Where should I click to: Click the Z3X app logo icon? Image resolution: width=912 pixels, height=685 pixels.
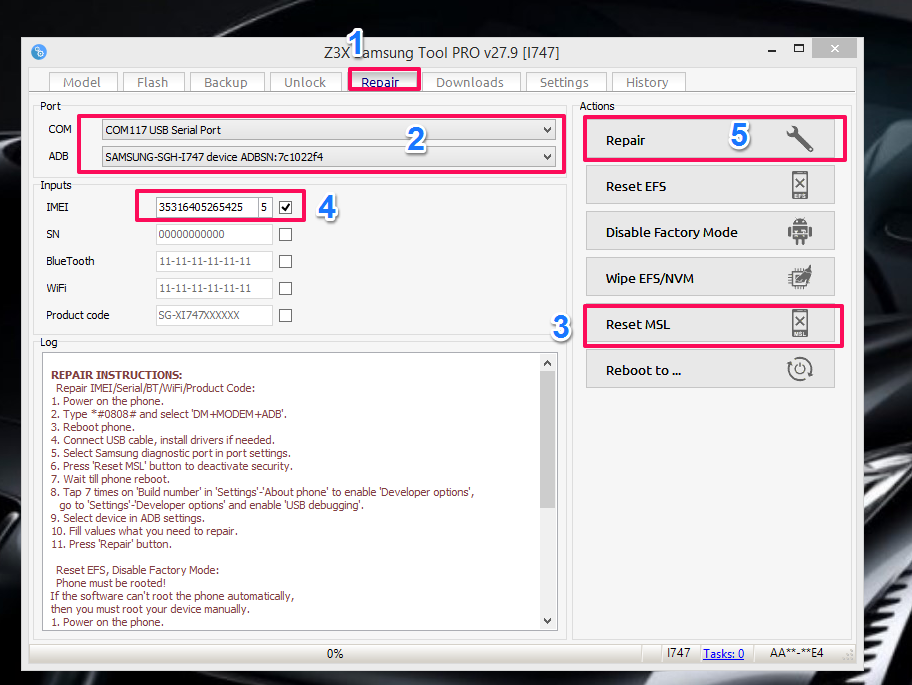39,52
